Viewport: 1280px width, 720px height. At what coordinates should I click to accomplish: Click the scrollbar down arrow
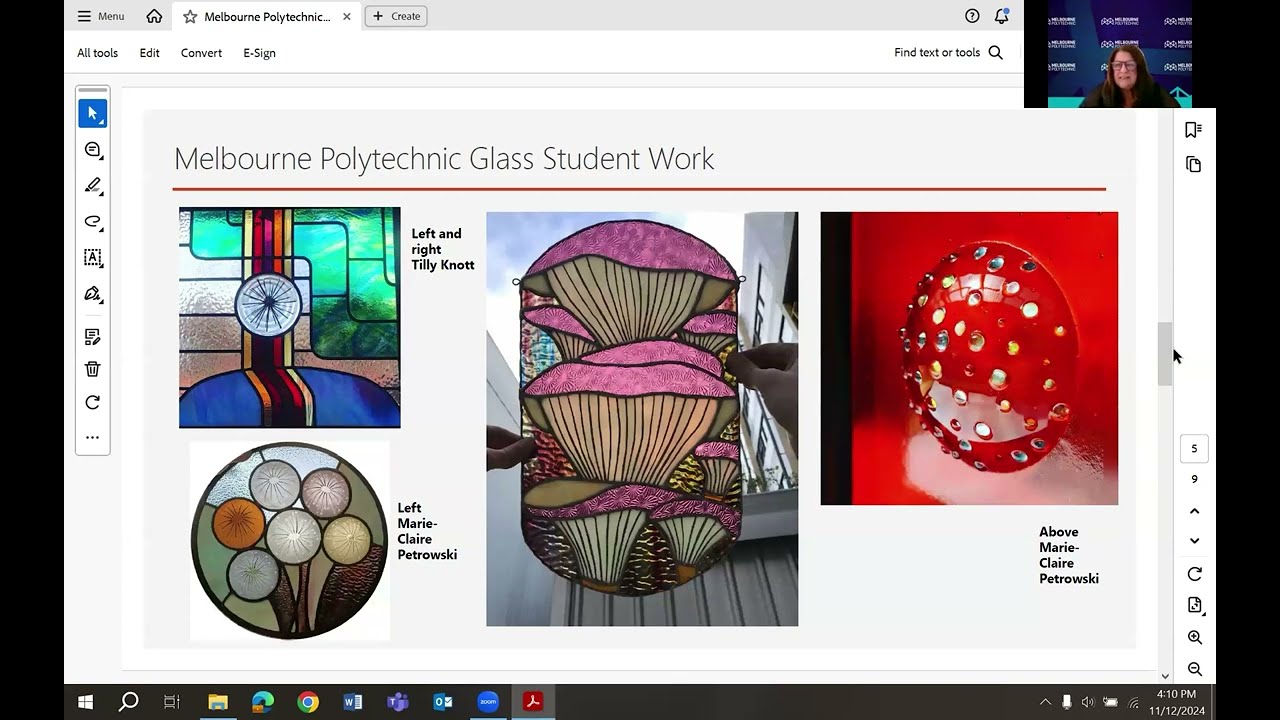pyautogui.click(x=1164, y=677)
